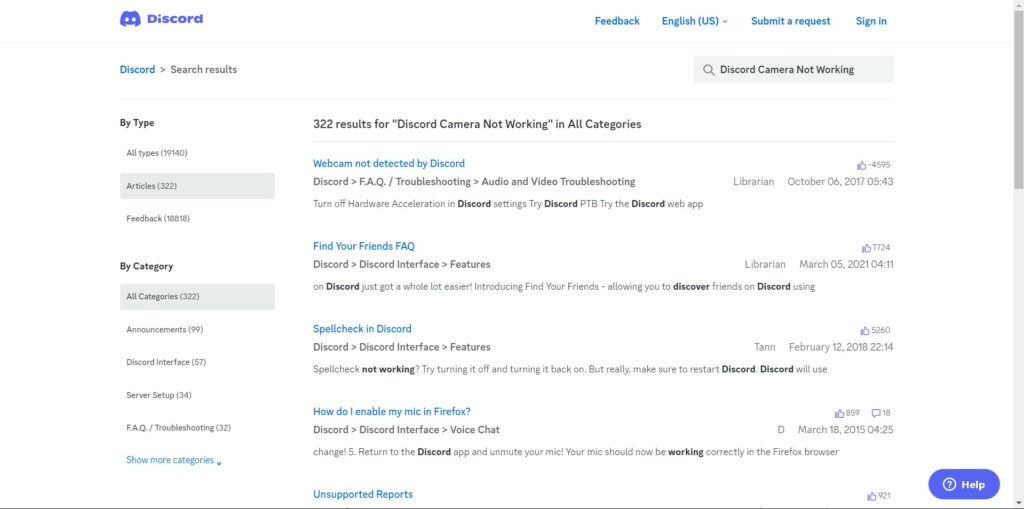This screenshot has width=1024, height=509.
Task: Click Submit a request link
Action: coord(790,21)
